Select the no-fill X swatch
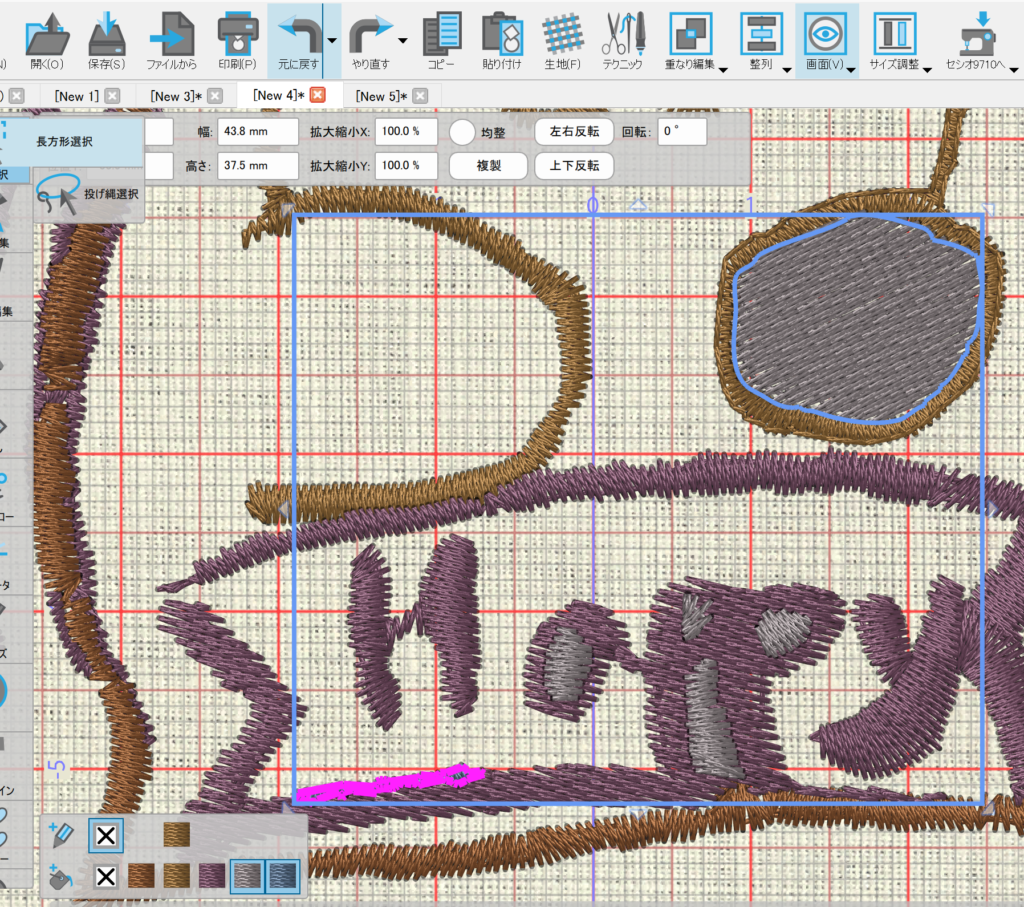This screenshot has width=1024, height=907. tap(106, 878)
